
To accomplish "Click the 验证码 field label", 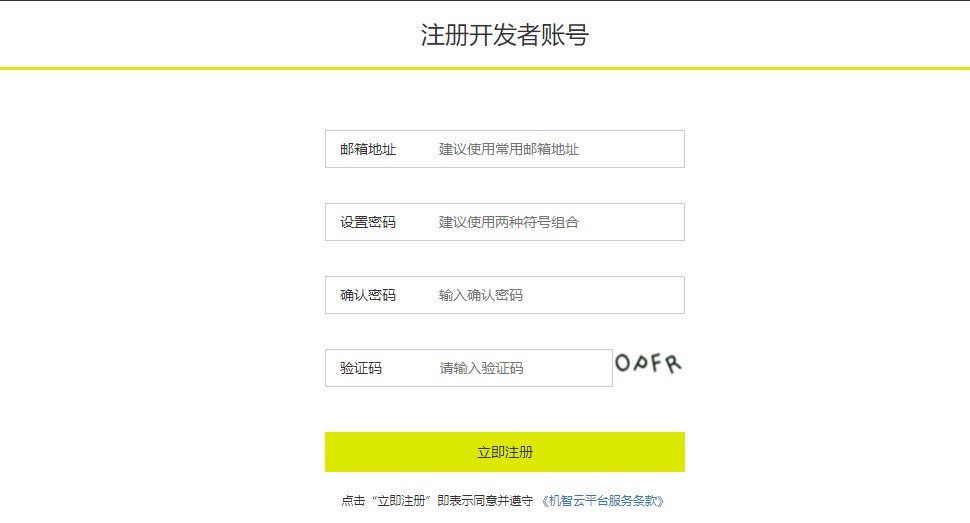I will [x=361, y=368].
